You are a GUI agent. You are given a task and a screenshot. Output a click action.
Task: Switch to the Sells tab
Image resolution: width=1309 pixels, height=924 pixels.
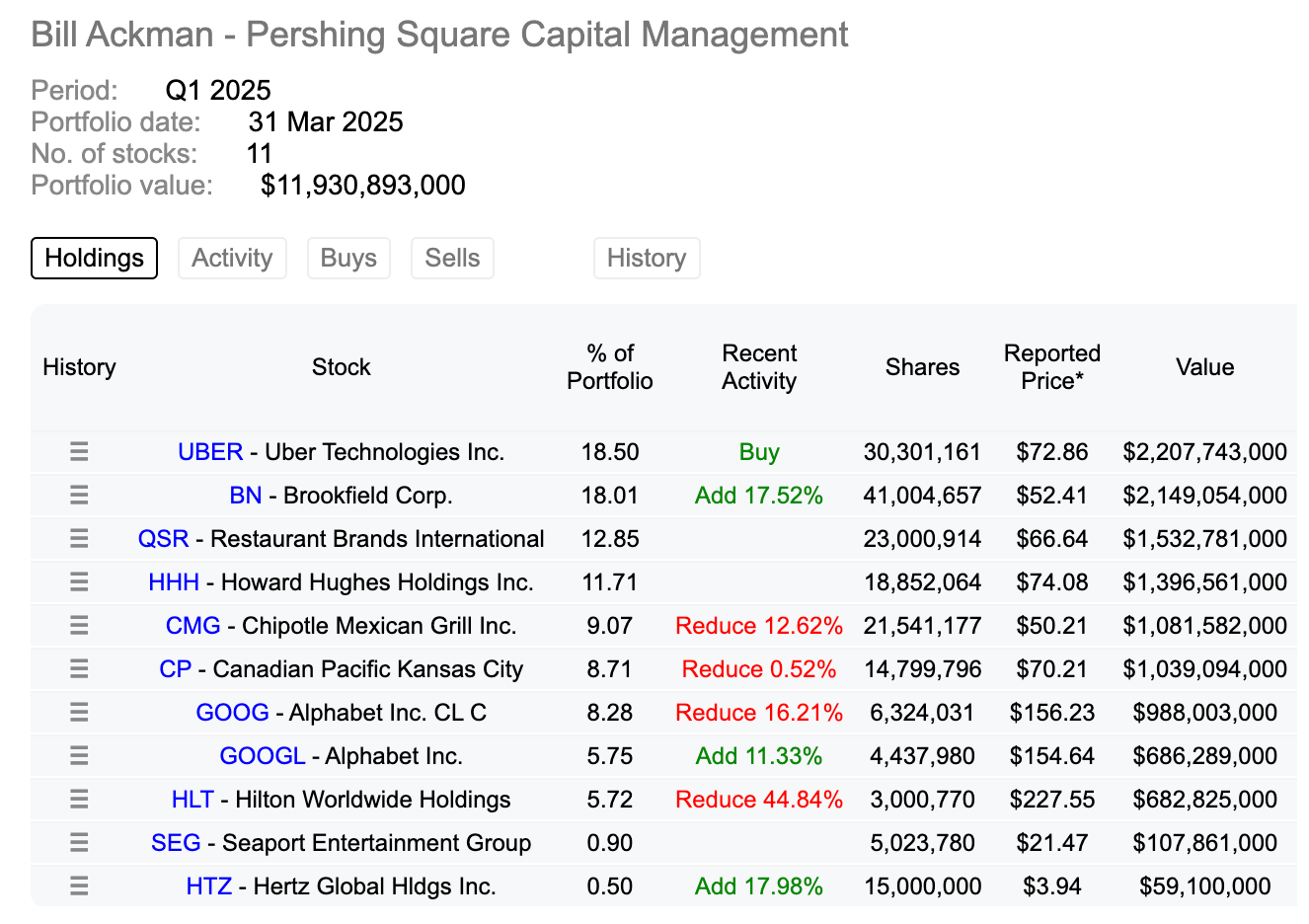[452, 258]
